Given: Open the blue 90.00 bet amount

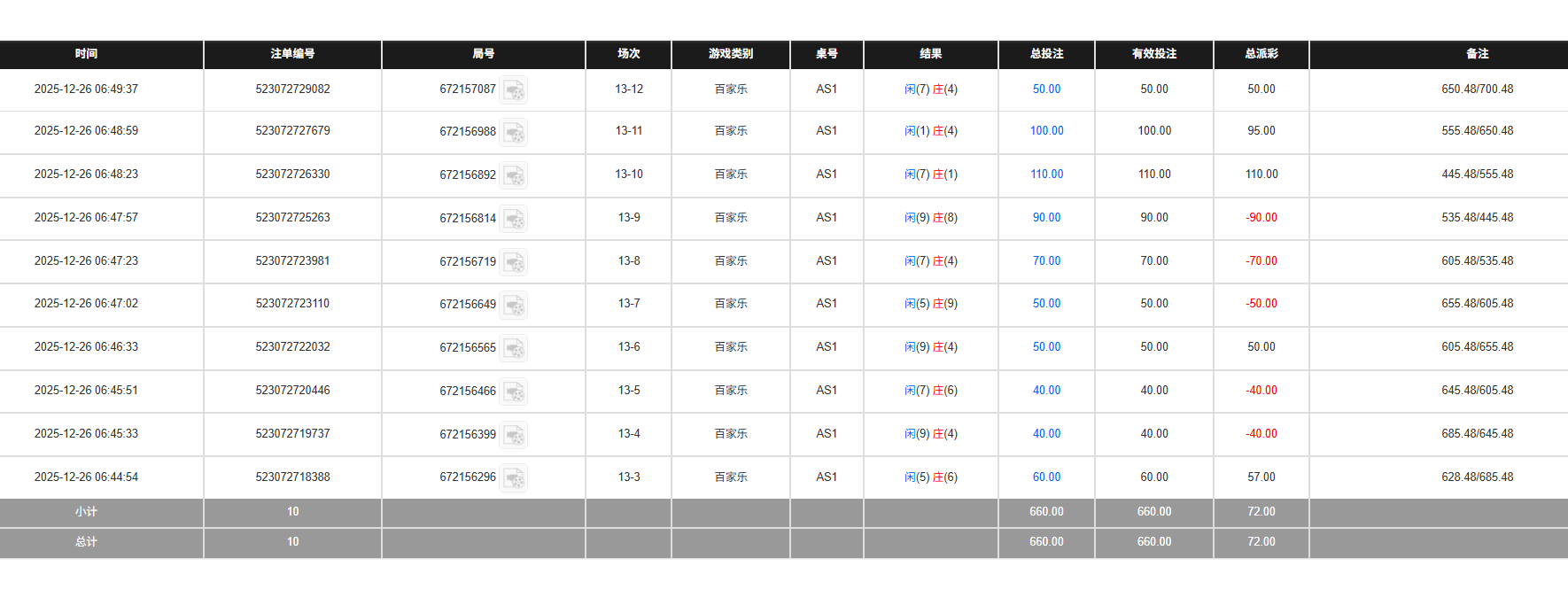Looking at the screenshot, I should click(x=1046, y=218).
